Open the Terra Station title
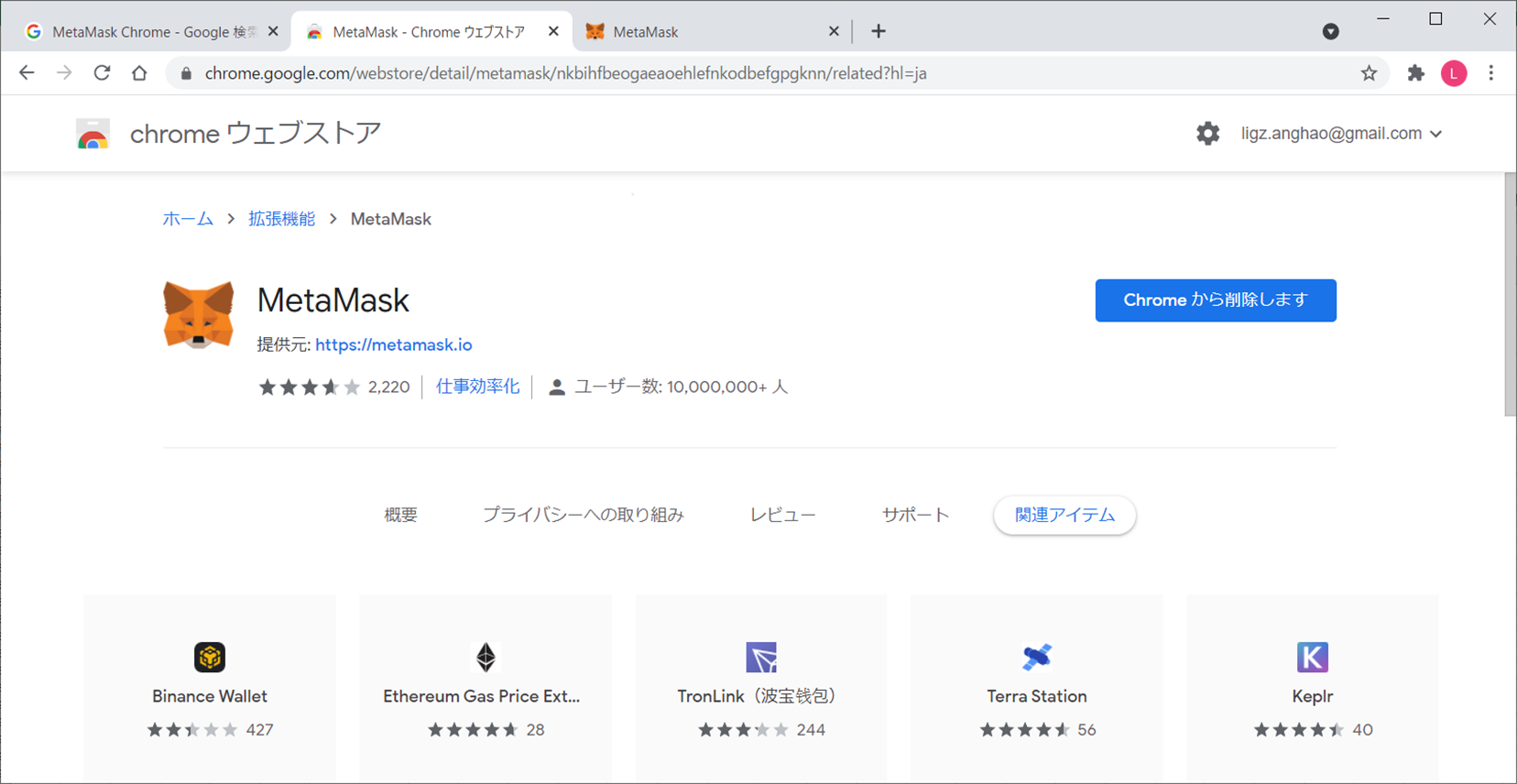This screenshot has width=1517, height=784. tap(1037, 696)
